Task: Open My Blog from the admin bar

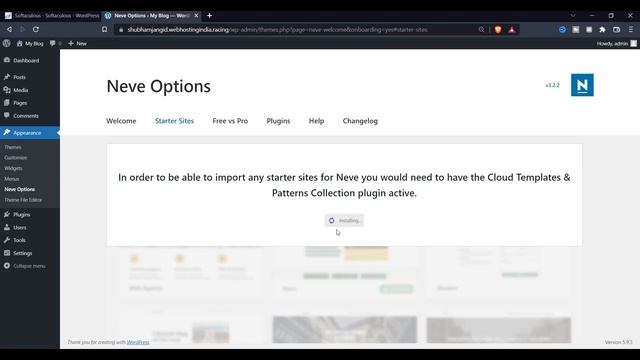Action: 30,43
